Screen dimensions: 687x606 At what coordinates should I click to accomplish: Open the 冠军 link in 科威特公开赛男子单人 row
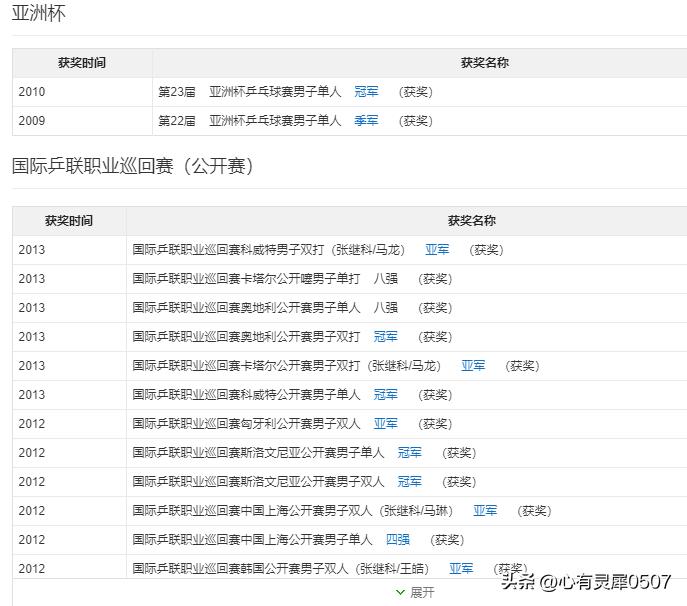point(386,394)
